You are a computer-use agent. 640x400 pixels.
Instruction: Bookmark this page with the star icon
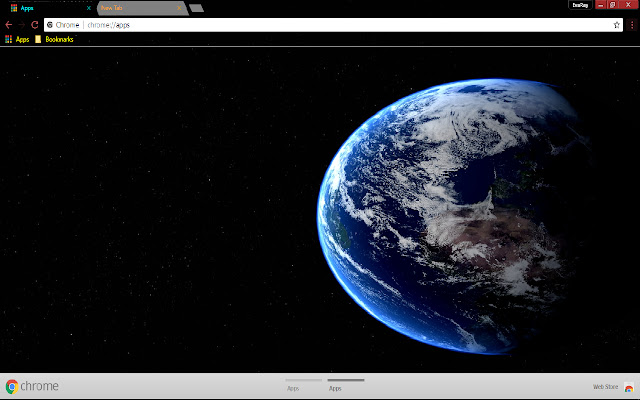click(616, 25)
